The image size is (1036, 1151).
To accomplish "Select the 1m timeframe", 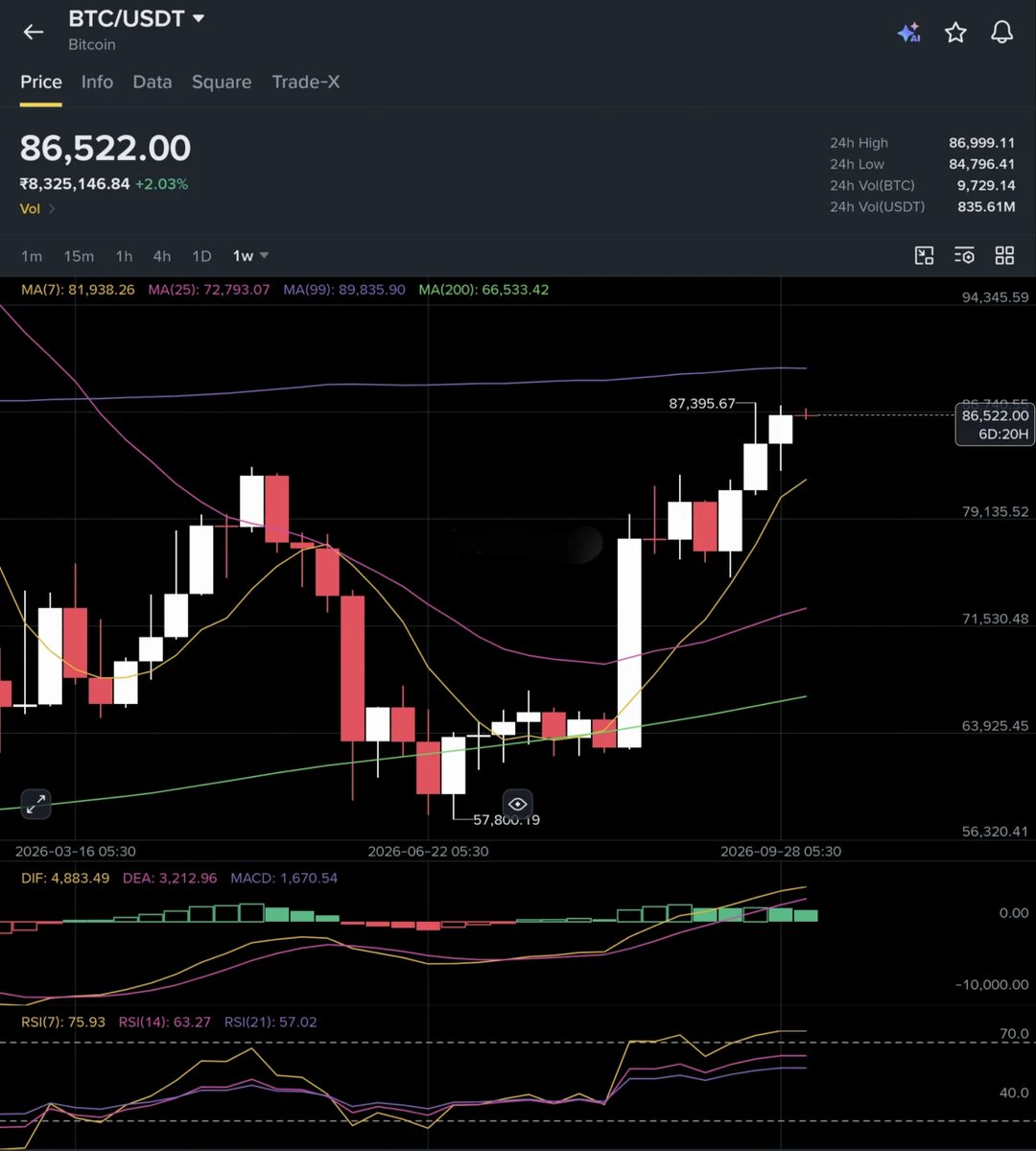I will coord(32,256).
